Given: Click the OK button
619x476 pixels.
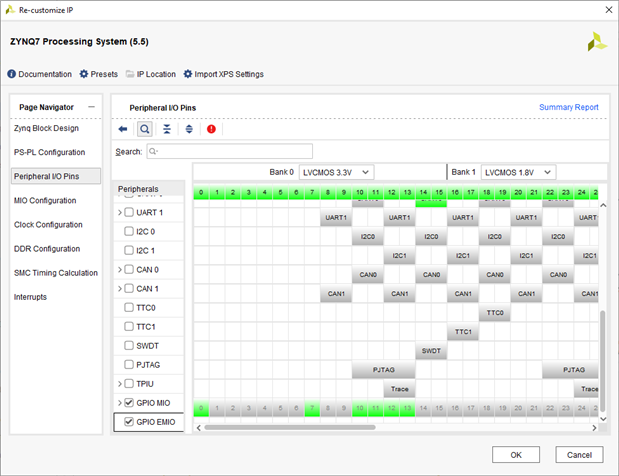Looking at the screenshot, I should 516,455.
